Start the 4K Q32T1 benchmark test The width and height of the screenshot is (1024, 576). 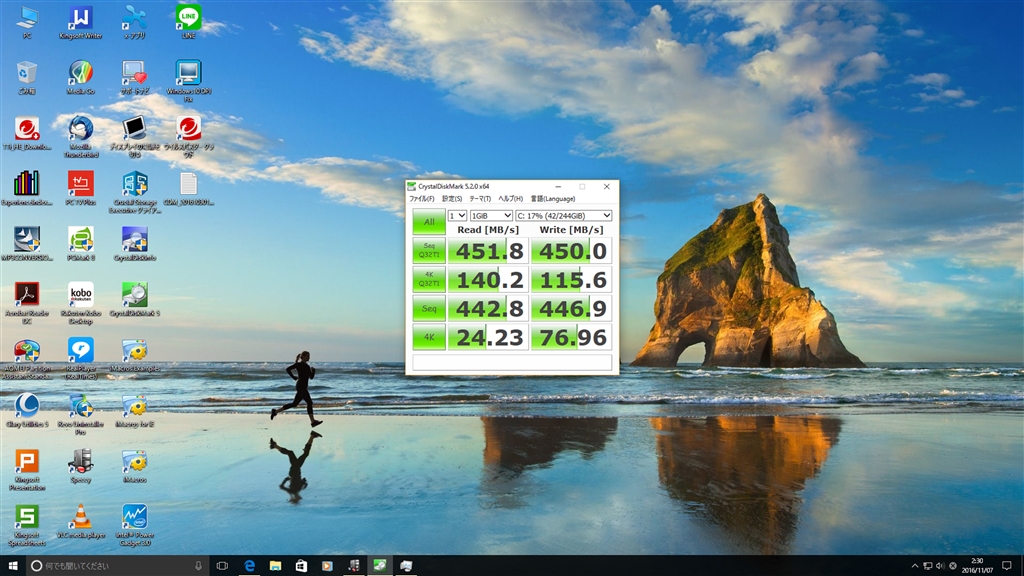[429, 280]
